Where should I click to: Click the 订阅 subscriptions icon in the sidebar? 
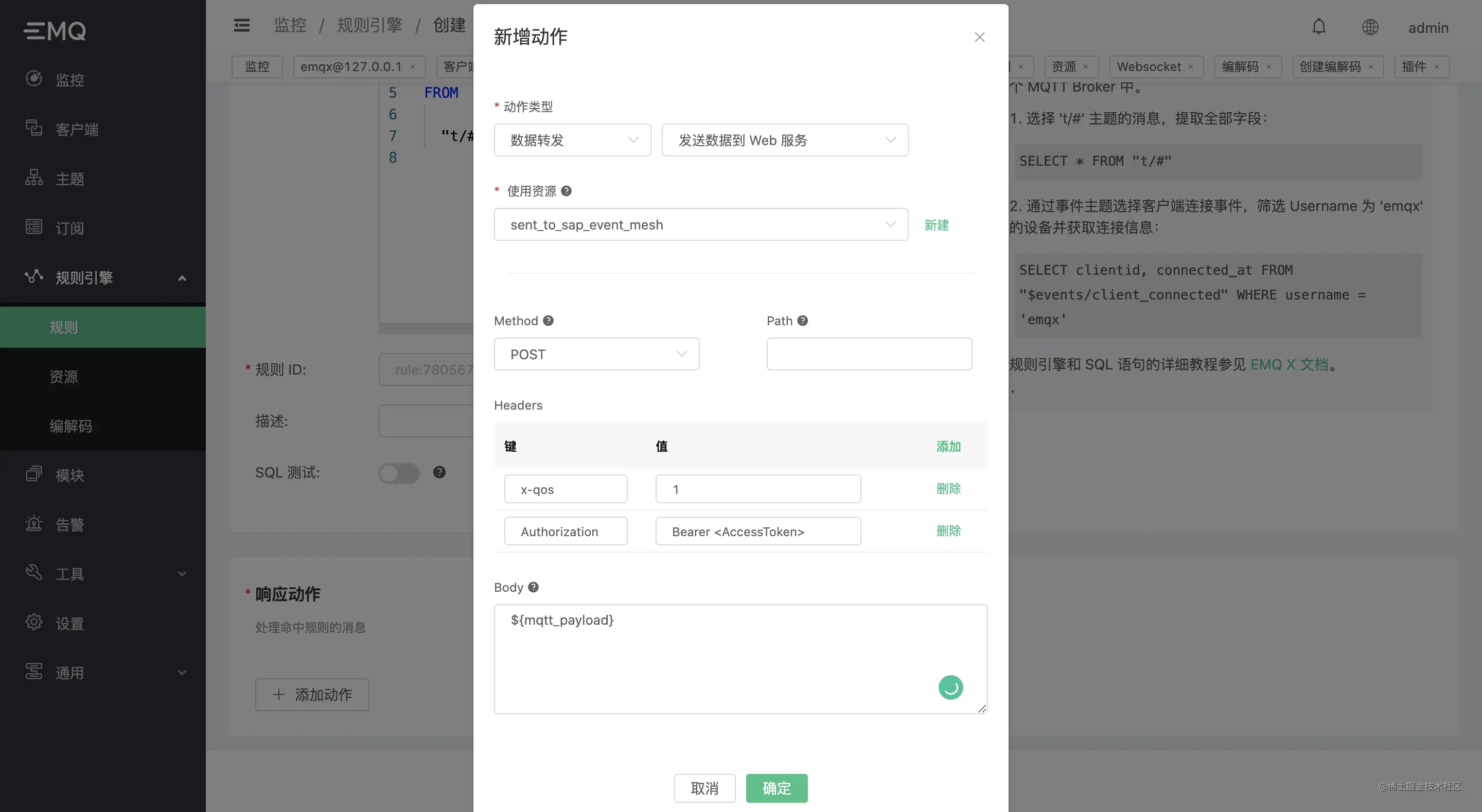[34, 227]
